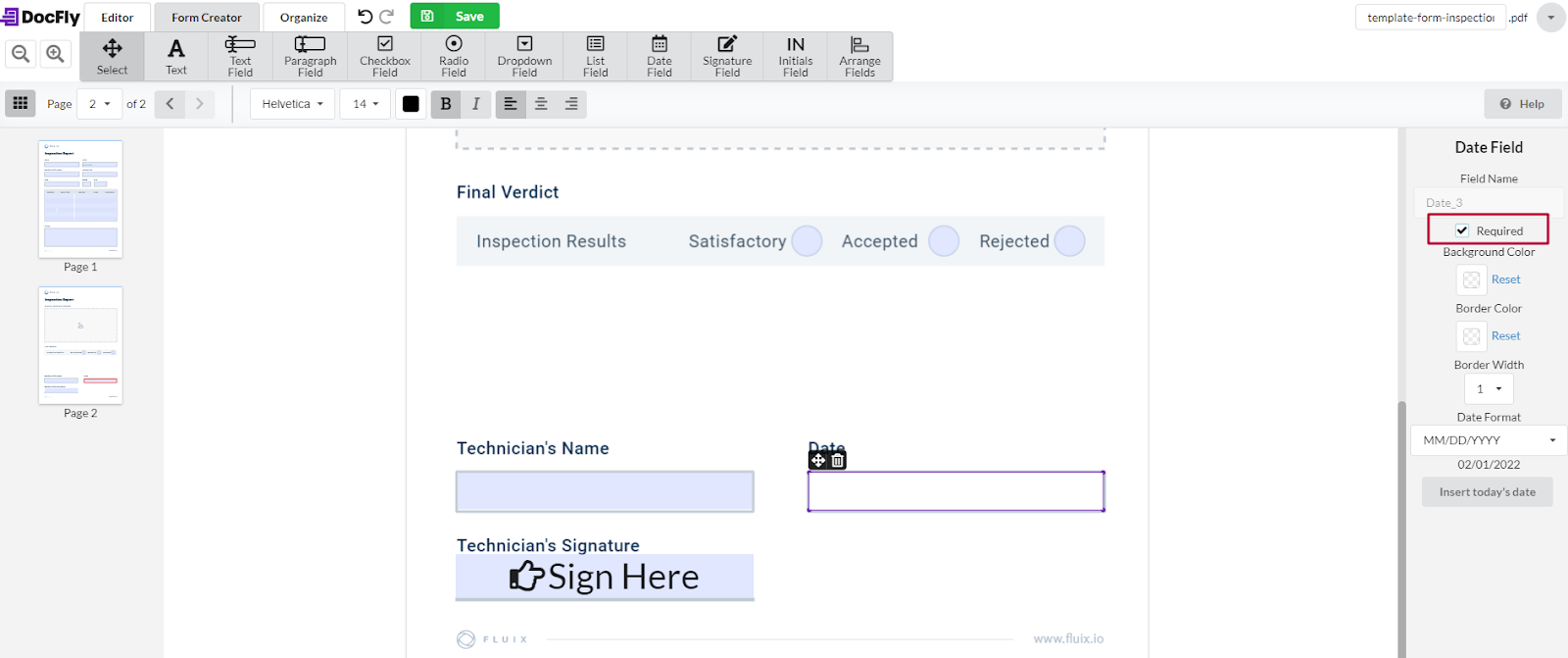Select the Satisfactory radio button
The width and height of the screenshot is (1568, 658).
(807, 241)
